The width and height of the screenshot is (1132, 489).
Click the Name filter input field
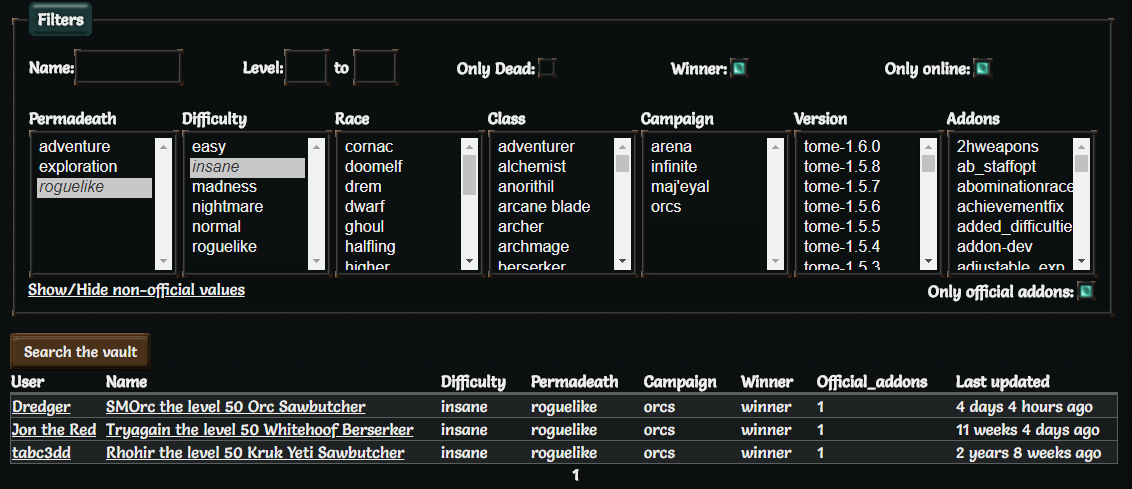pyautogui.click(x=129, y=68)
